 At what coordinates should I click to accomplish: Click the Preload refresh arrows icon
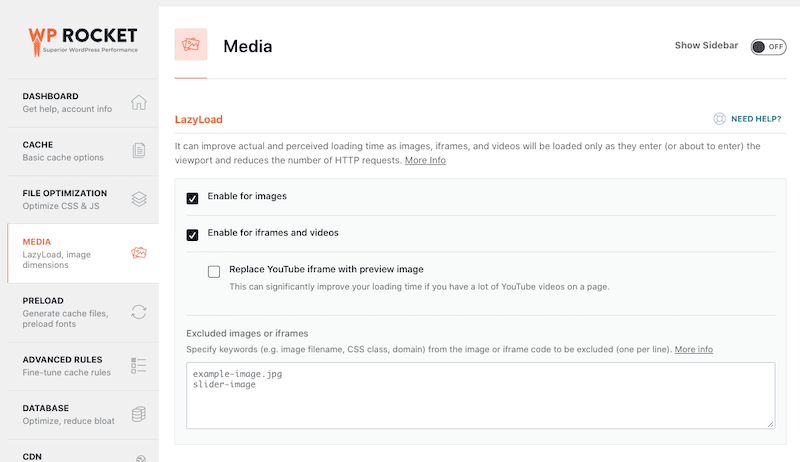click(x=139, y=312)
